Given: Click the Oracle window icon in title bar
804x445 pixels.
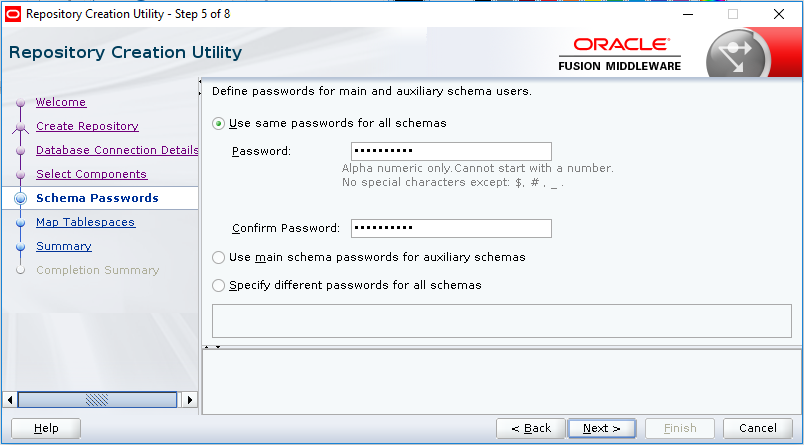Looking at the screenshot, I should [x=13, y=14].
